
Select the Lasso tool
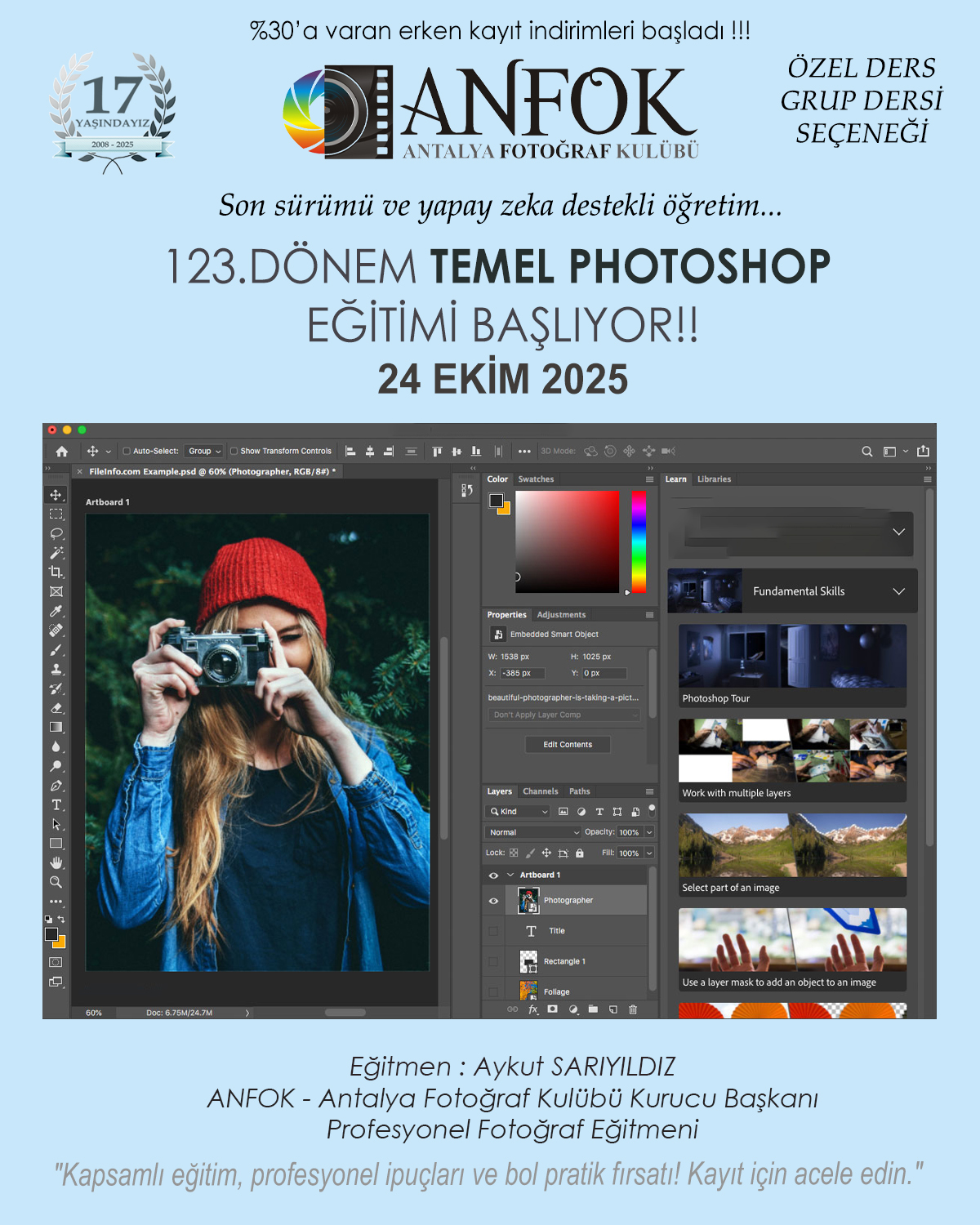tap(56, 533)
